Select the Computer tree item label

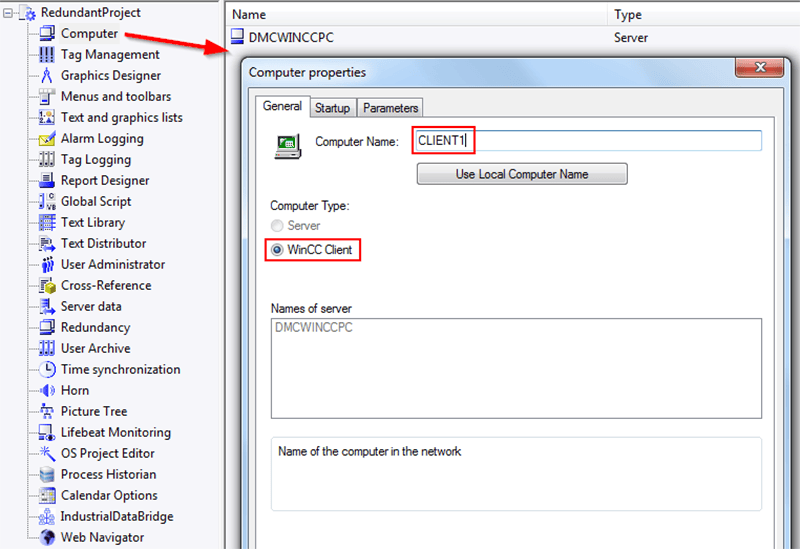[89, 34]
